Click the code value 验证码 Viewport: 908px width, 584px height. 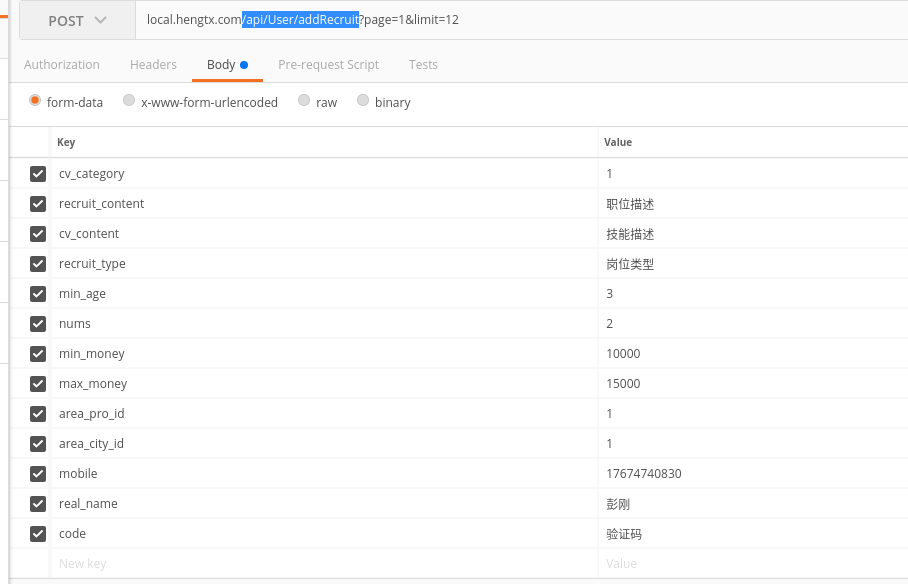[x=624, y=534]
